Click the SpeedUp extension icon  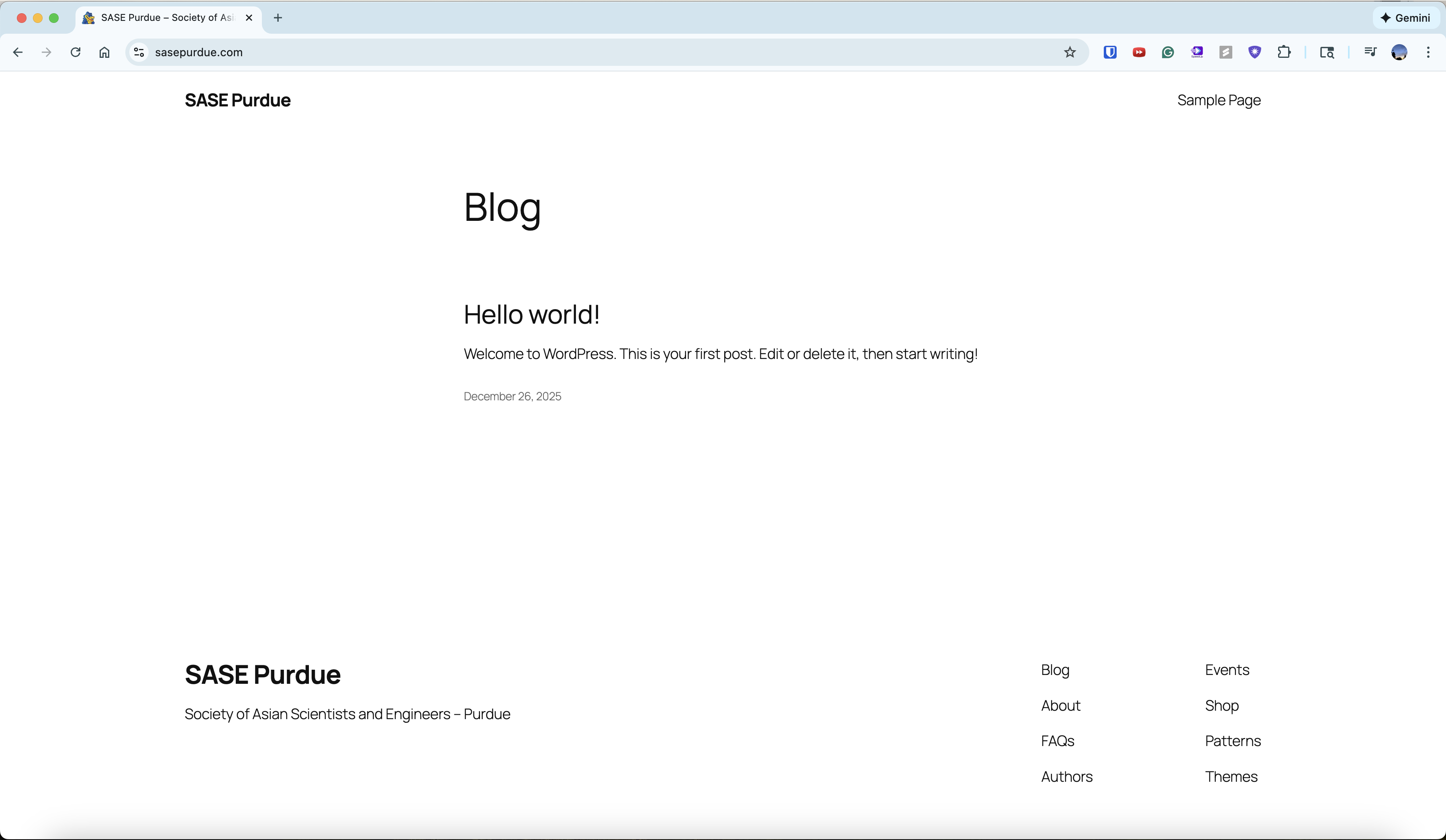pyautogui.click(x=1197, y=52)
